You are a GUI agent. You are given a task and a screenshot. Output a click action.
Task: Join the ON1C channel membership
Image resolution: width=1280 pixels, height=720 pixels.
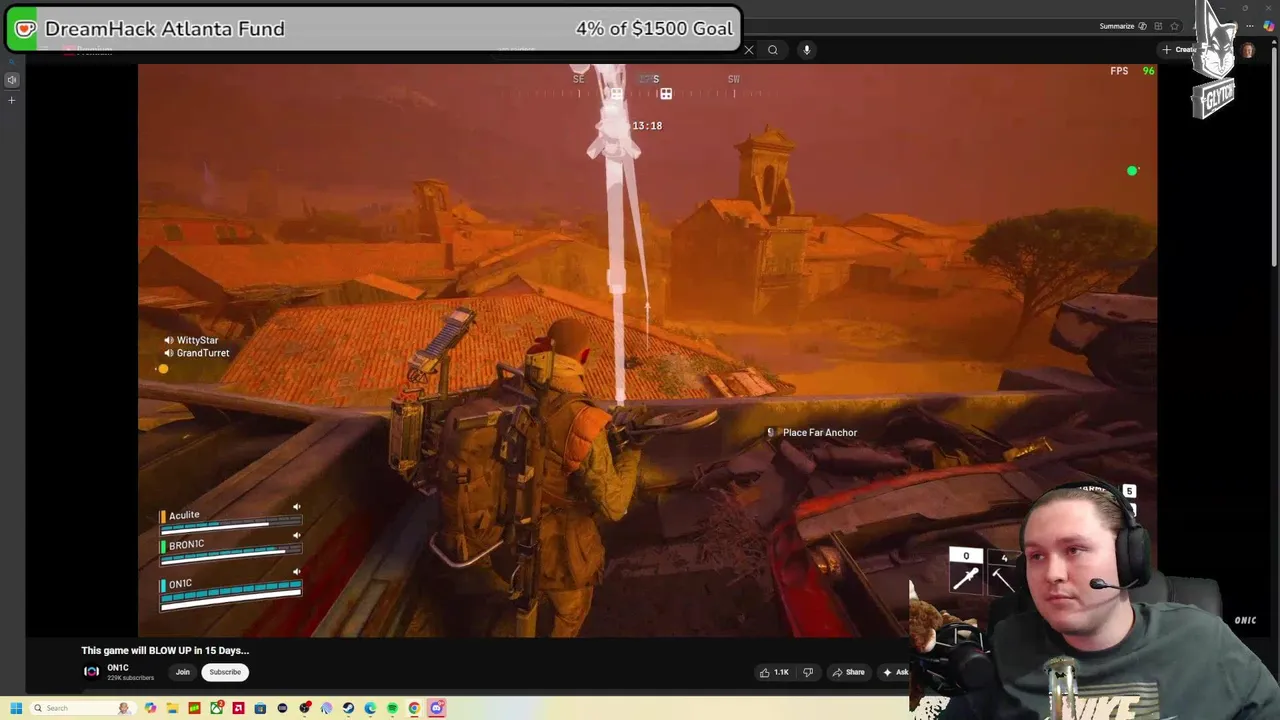[x=183, y=672]
